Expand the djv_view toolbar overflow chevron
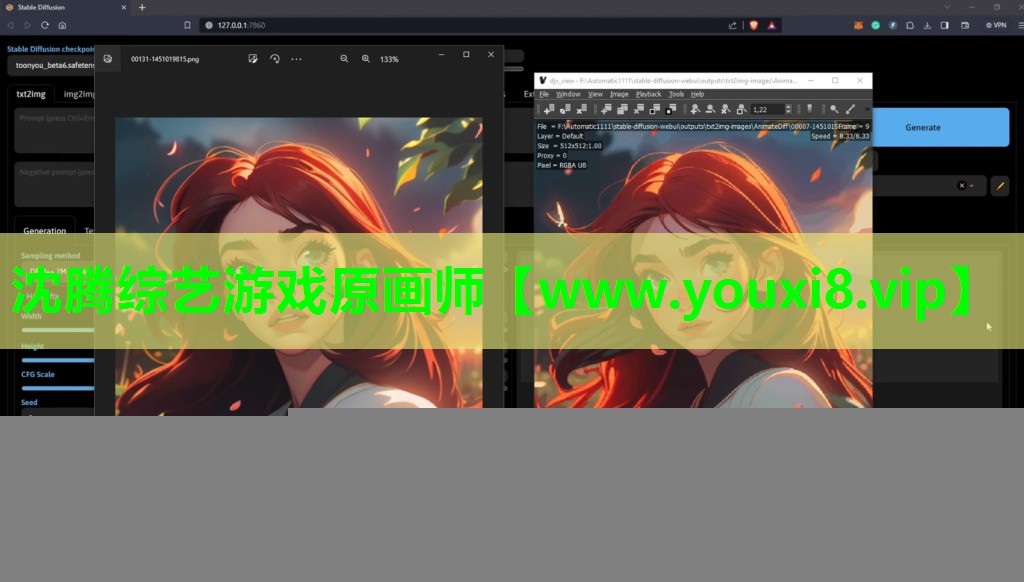Screen dimensions: 1024x582 click(x=868, y=109)
